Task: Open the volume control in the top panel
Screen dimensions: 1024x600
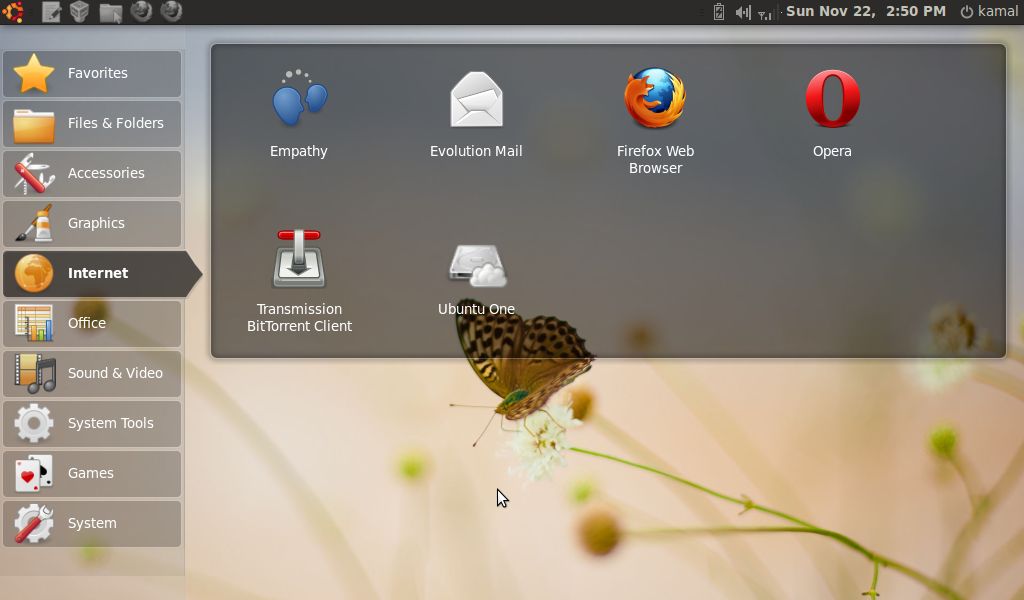Action: coord(743,12)
